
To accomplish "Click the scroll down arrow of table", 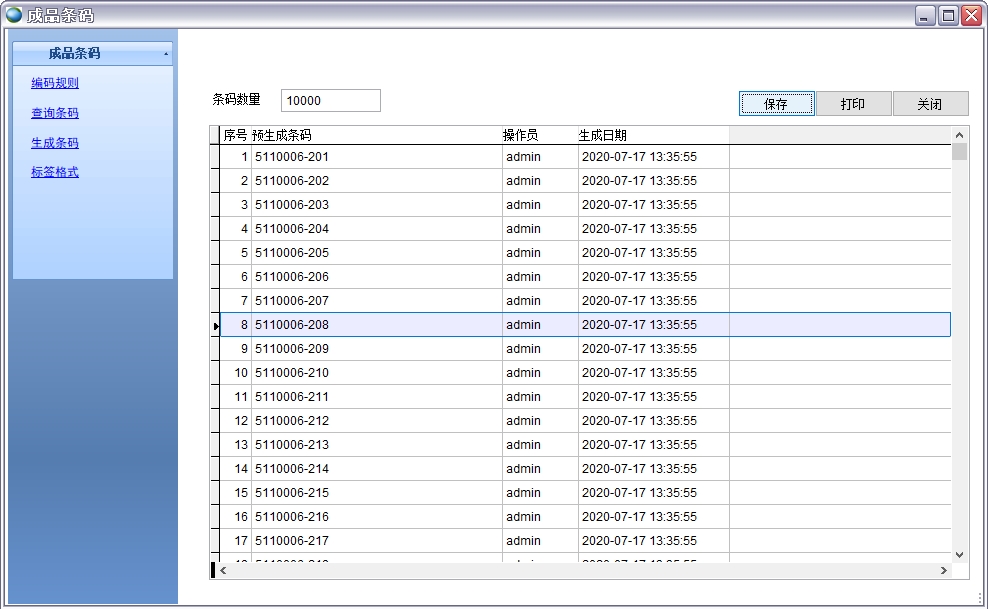I will (x=959, y=554).
